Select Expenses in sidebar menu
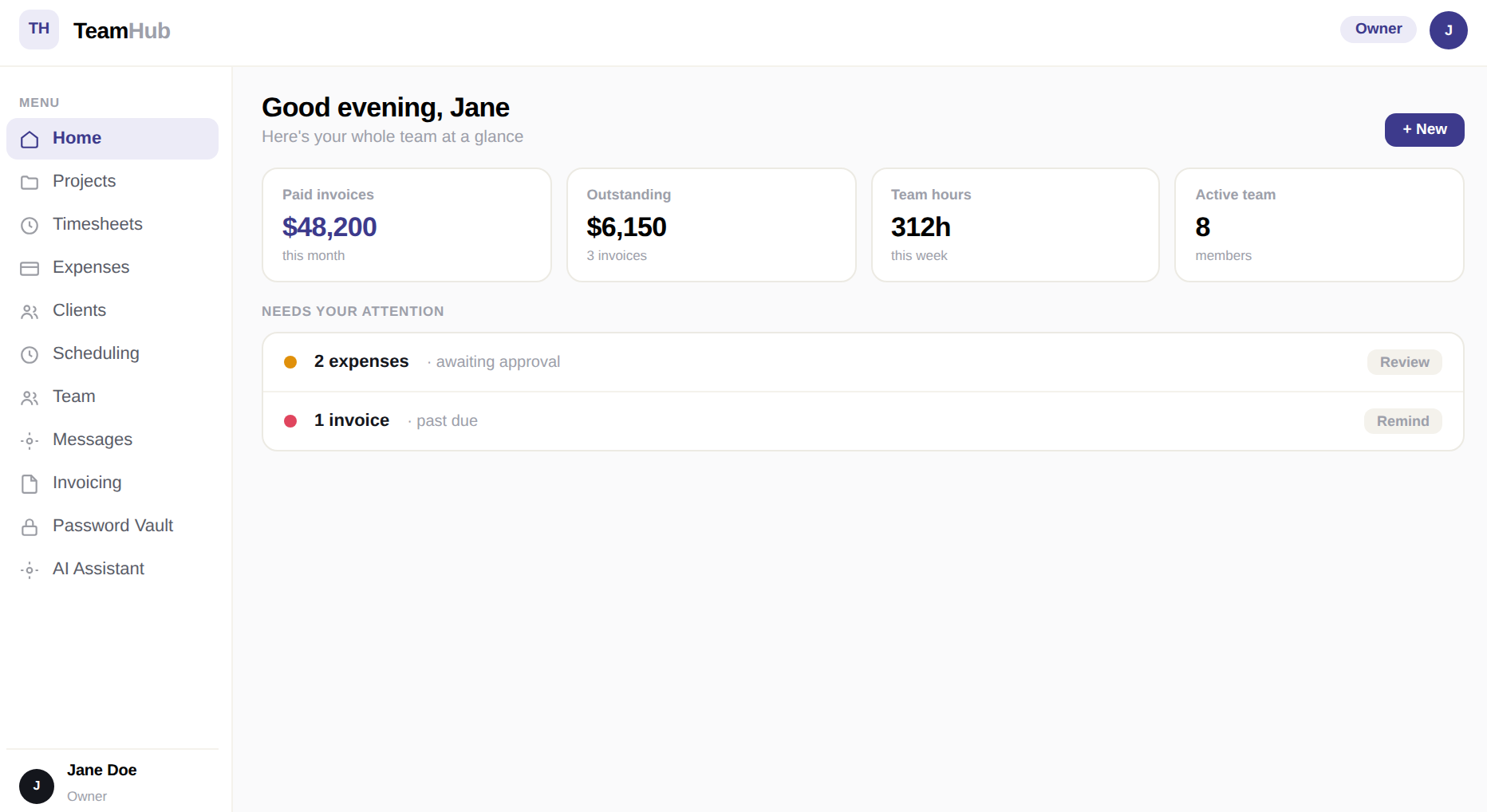The image size is (1487, 812). 112,268
